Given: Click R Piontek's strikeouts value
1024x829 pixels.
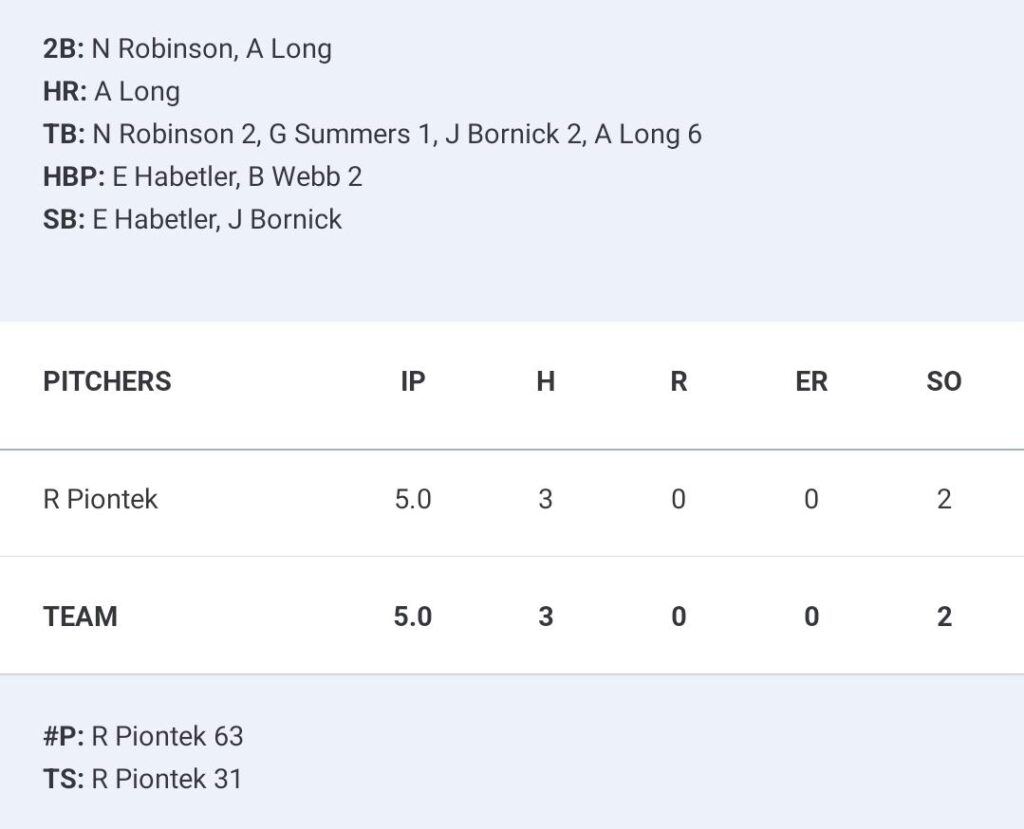Looking at the screenshot, I should coord(944,500).
